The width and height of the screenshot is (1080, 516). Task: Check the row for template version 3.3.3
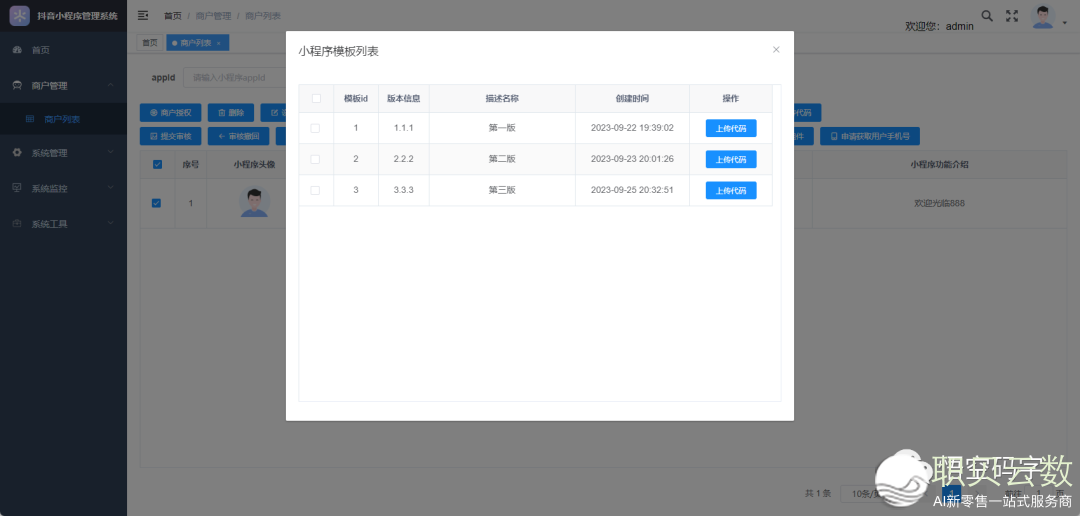(315, 190)
